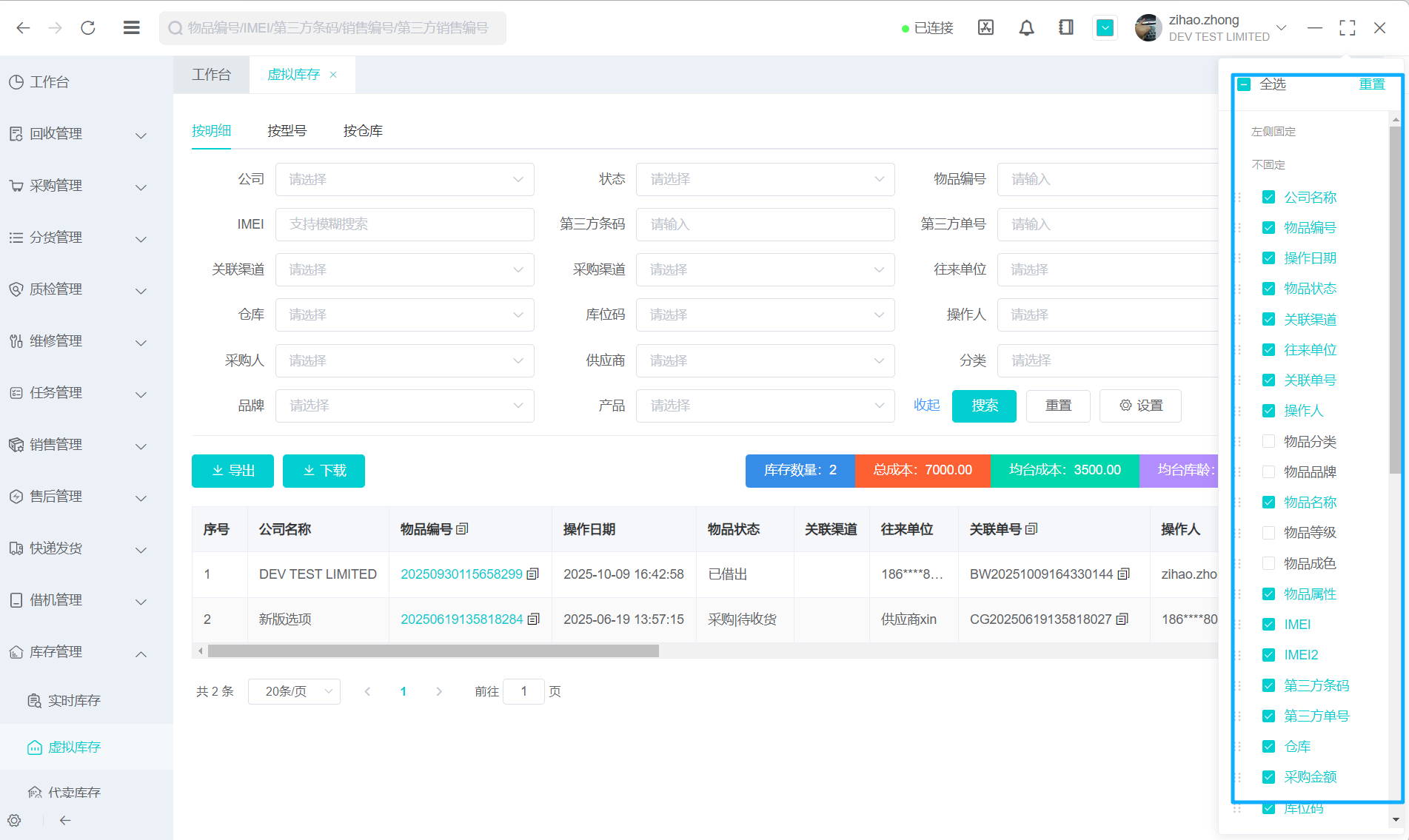
Task: Click the notification bell icon
Action: (x=1026, y=28)
